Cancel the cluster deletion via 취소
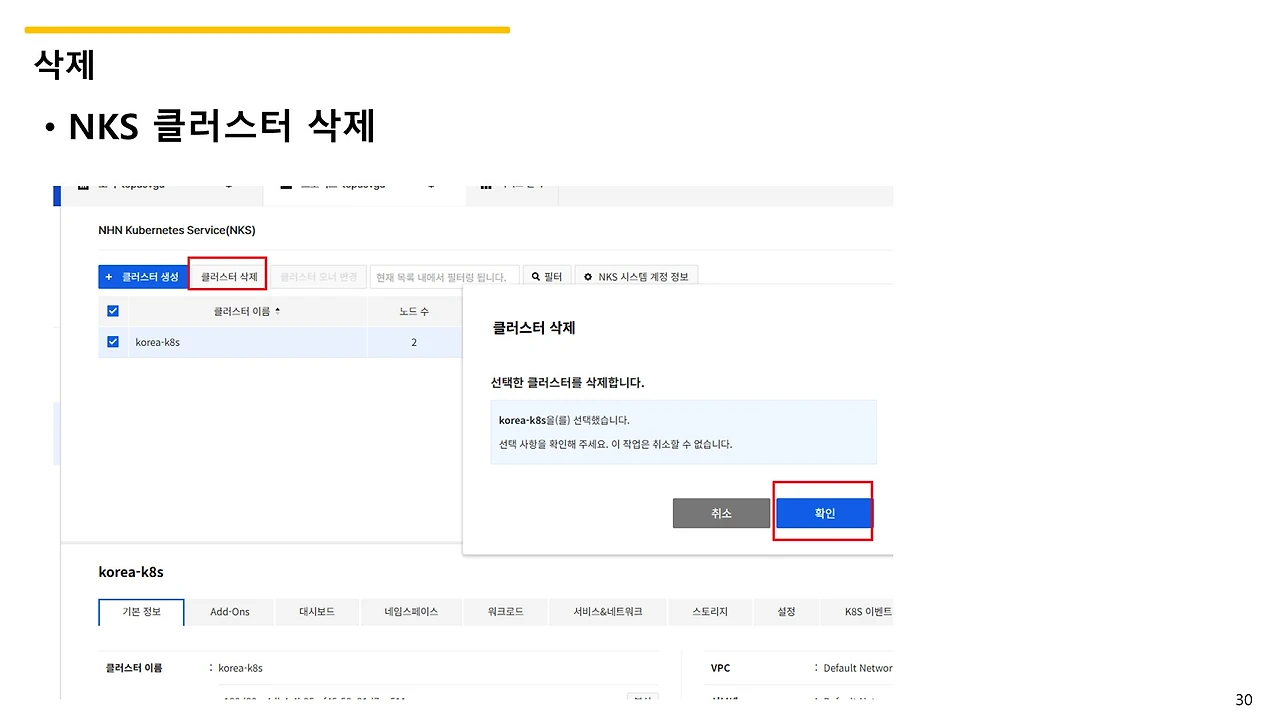Viewport: 1280px width, 720px height. [721, 512]
